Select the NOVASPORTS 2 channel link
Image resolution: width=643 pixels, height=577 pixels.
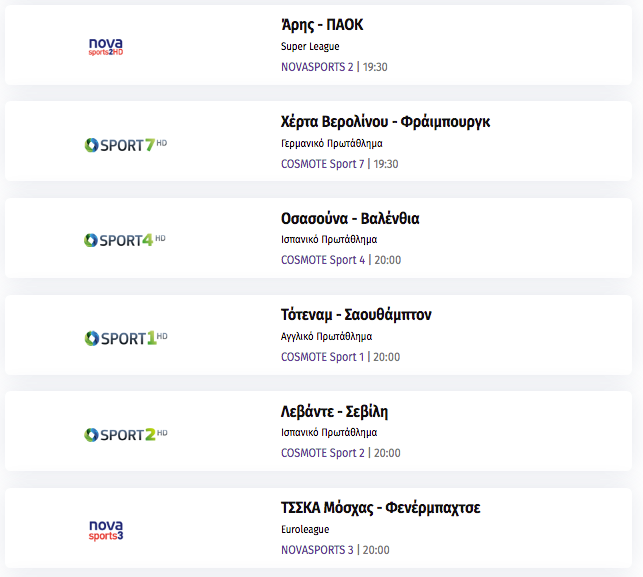[317, 67]
